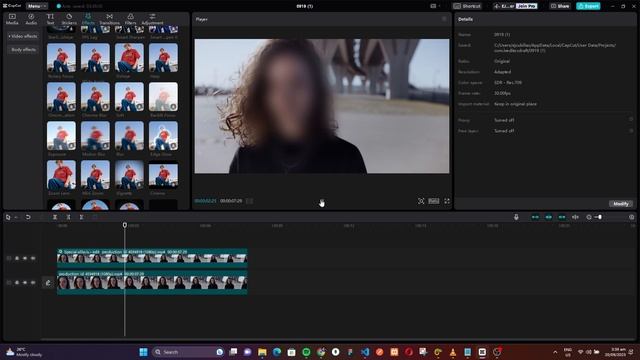
Task: Mute the lower main track
Action: pos(33,282)
